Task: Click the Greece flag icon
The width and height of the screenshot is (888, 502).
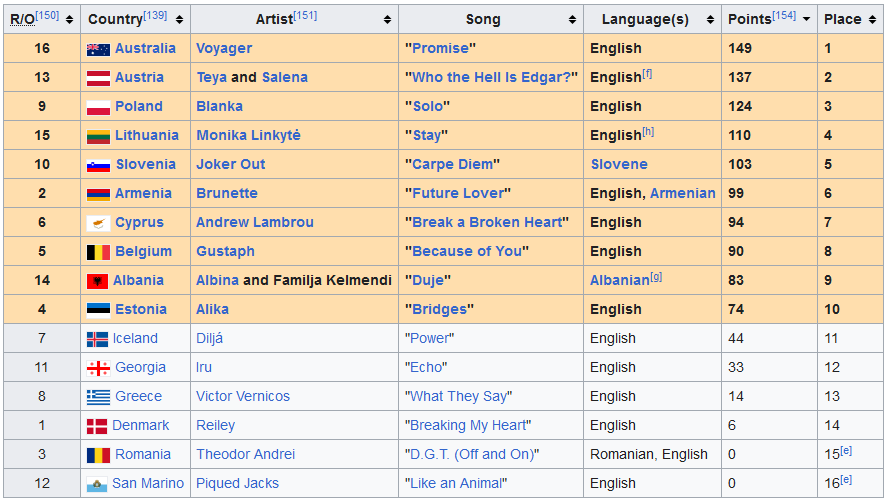Action: click(98, 397)
